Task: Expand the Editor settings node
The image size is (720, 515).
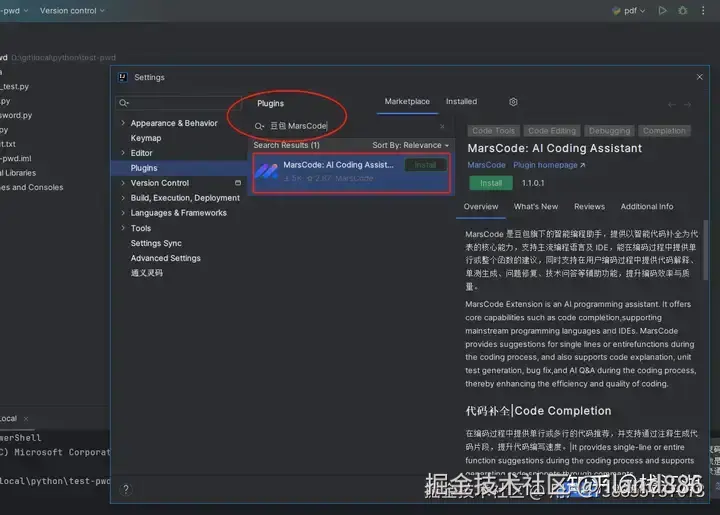Action: pyautogui.click(x=123, y=153)
